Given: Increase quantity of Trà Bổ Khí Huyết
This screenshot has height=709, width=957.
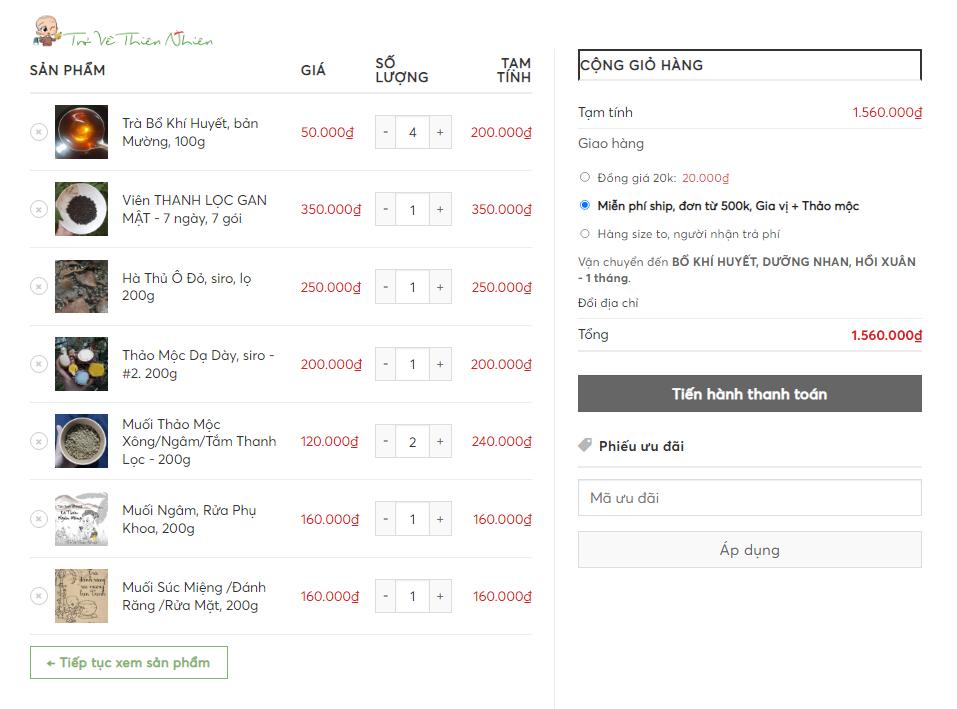Looking at the screenshot, I should coord(440,132).
